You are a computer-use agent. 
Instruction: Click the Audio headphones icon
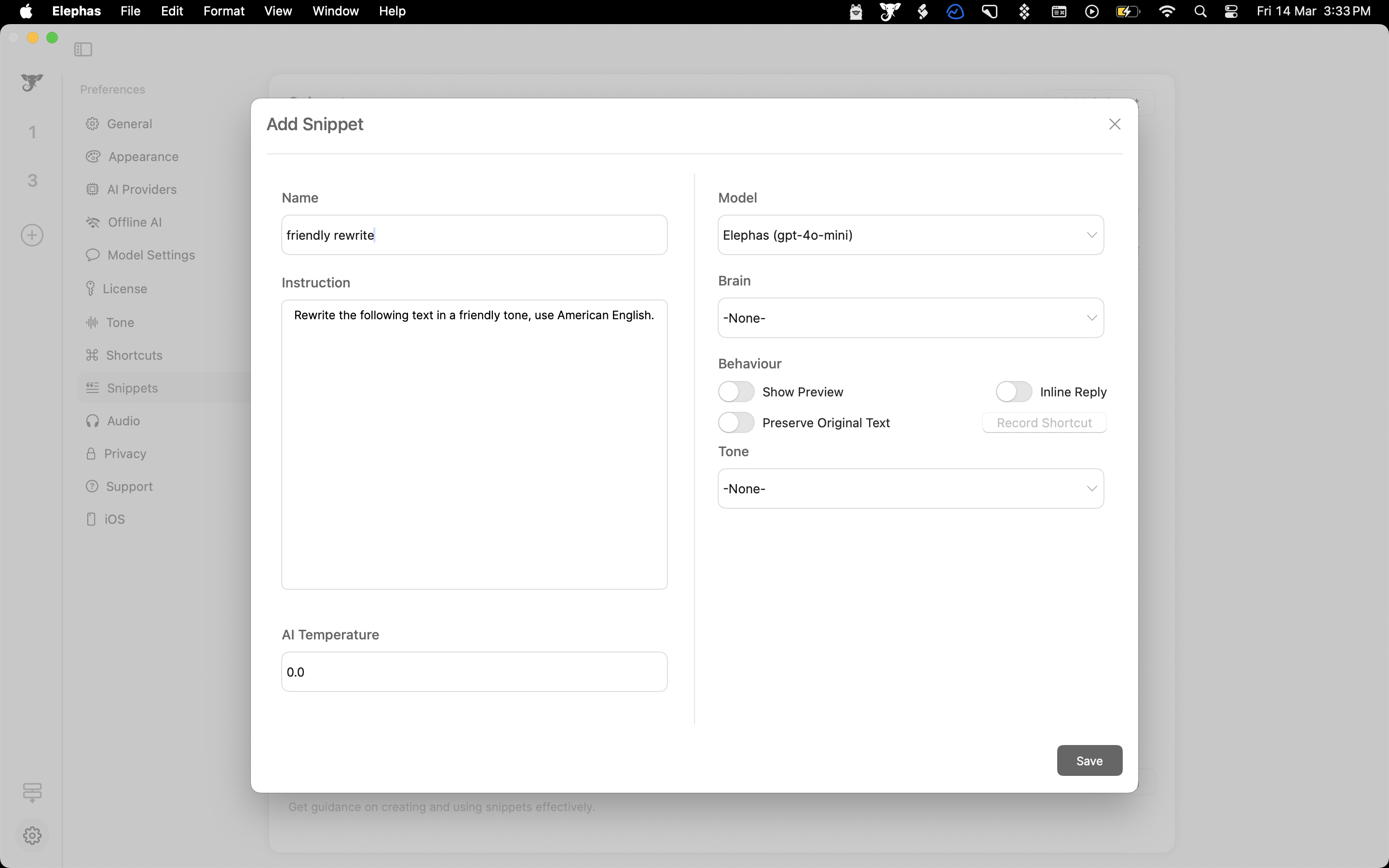click(93, 421)
